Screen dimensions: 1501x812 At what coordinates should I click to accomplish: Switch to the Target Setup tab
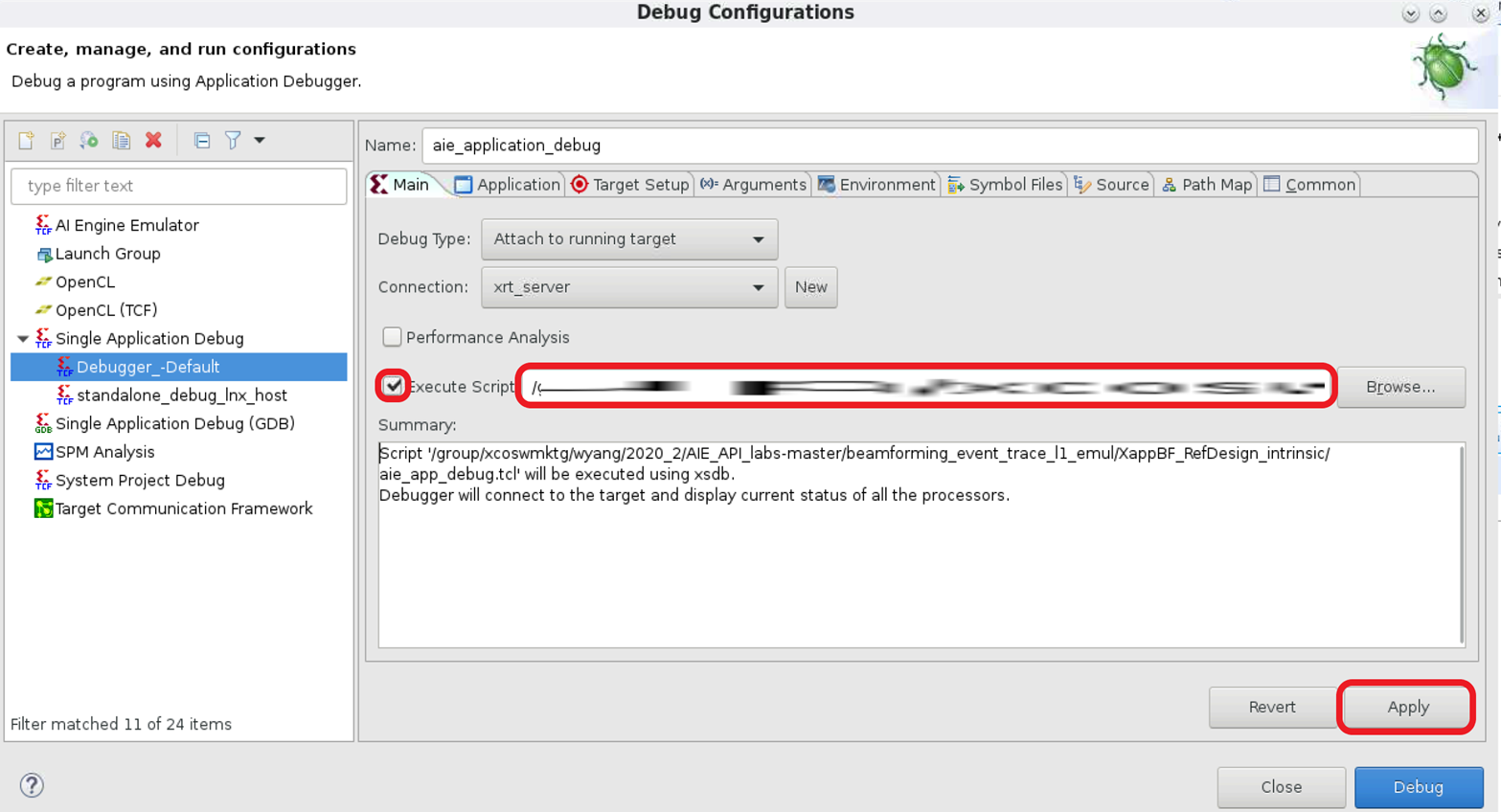tap(629, 185)
